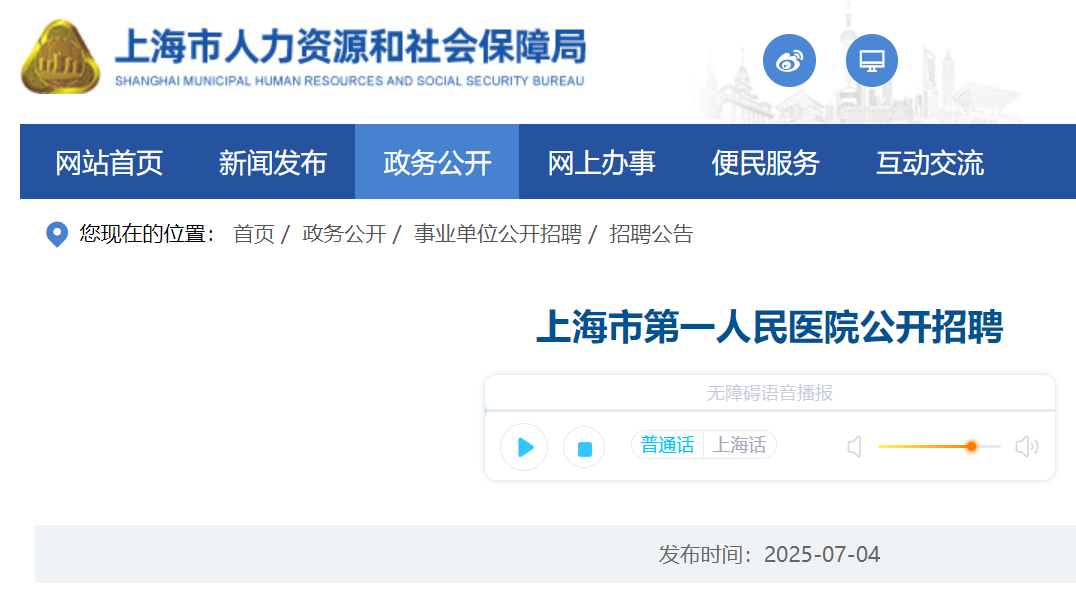This screenshot has width=1076, height=612.
Task: Go to 事业单位公开招聘 breadcrumb link
Action: click(x=498, y=234)
